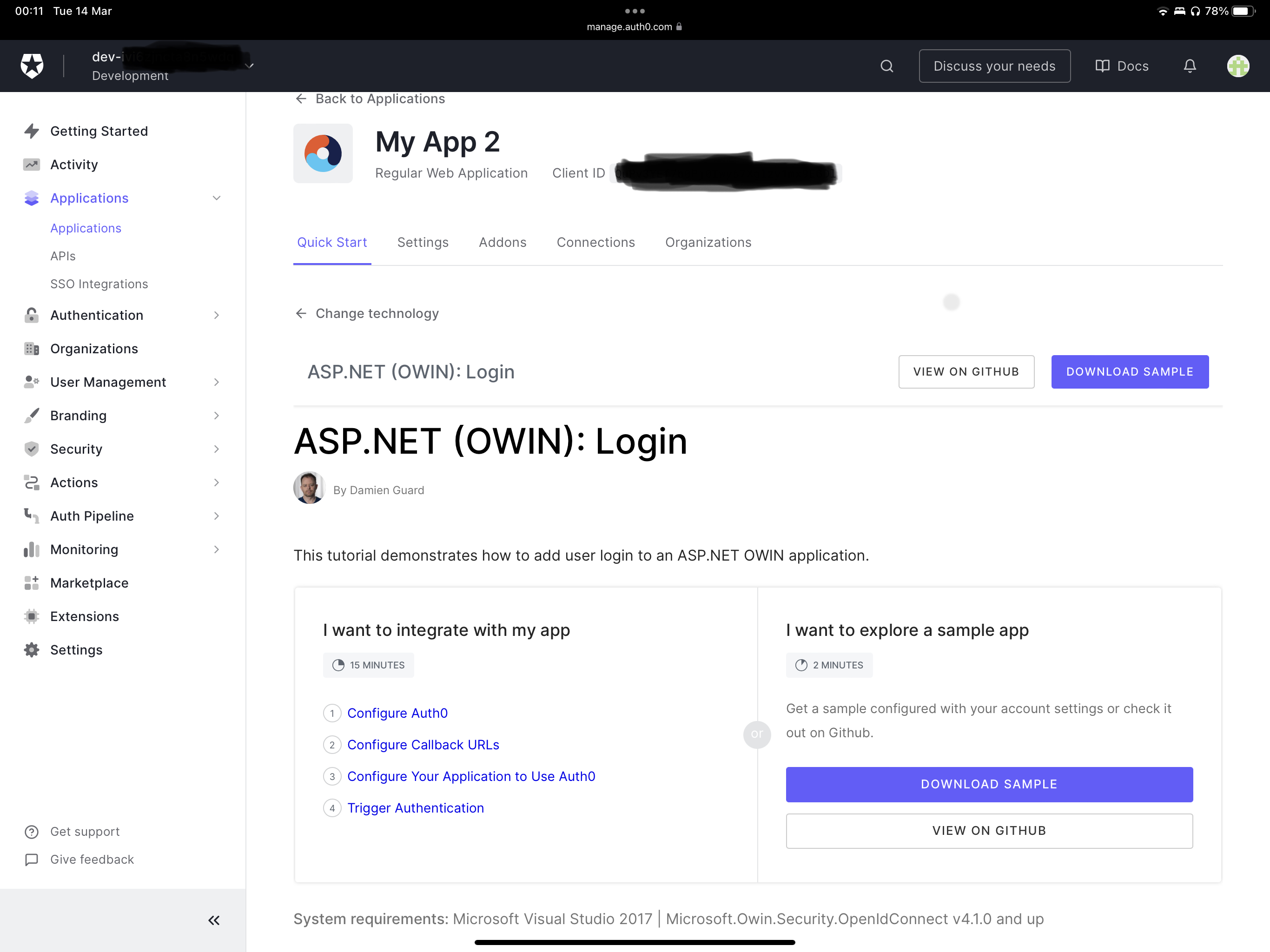
Task: Select the Branding paintbrush icon
Action: coord(32,415)
